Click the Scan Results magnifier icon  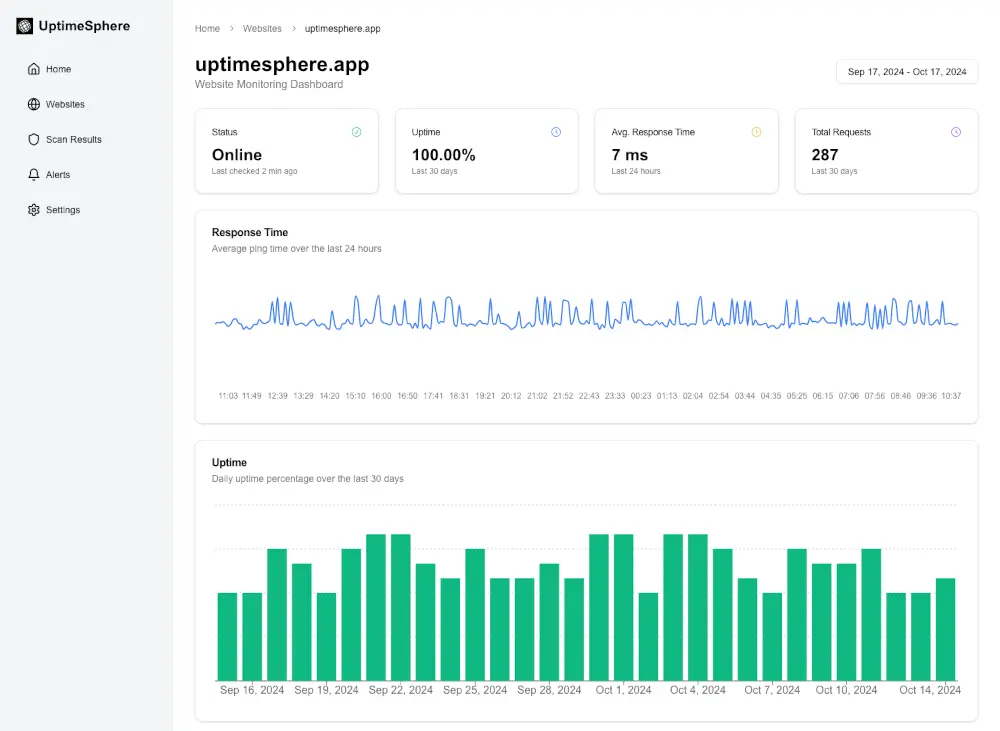34,139
